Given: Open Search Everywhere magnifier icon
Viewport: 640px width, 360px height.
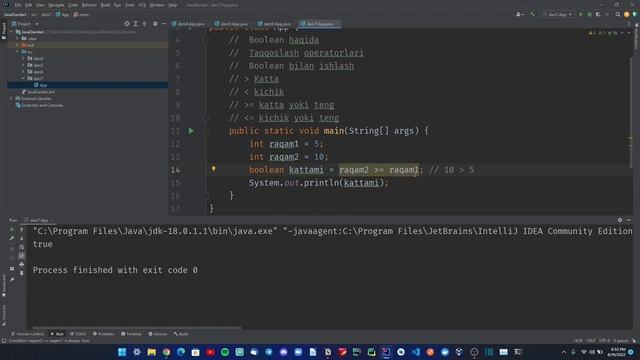Looking at the screenshot, I should tap(618, 14).
